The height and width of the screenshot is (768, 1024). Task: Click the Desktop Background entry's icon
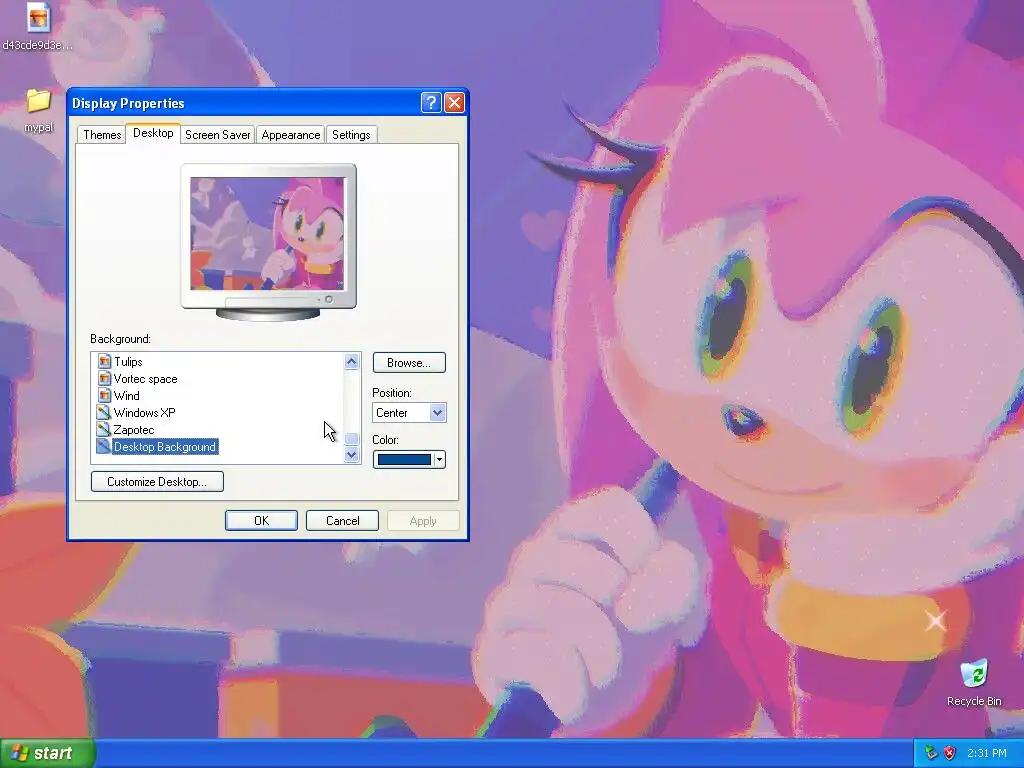104,446
